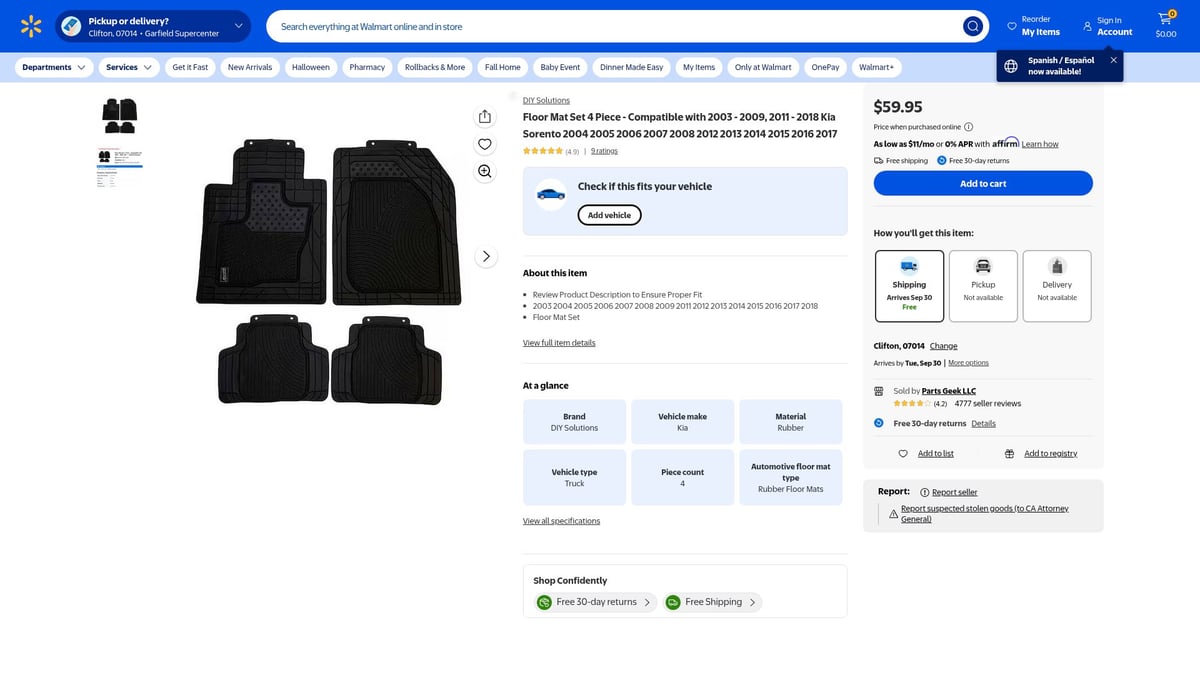Click the Walmart spark logo

[x=31, y=26]
